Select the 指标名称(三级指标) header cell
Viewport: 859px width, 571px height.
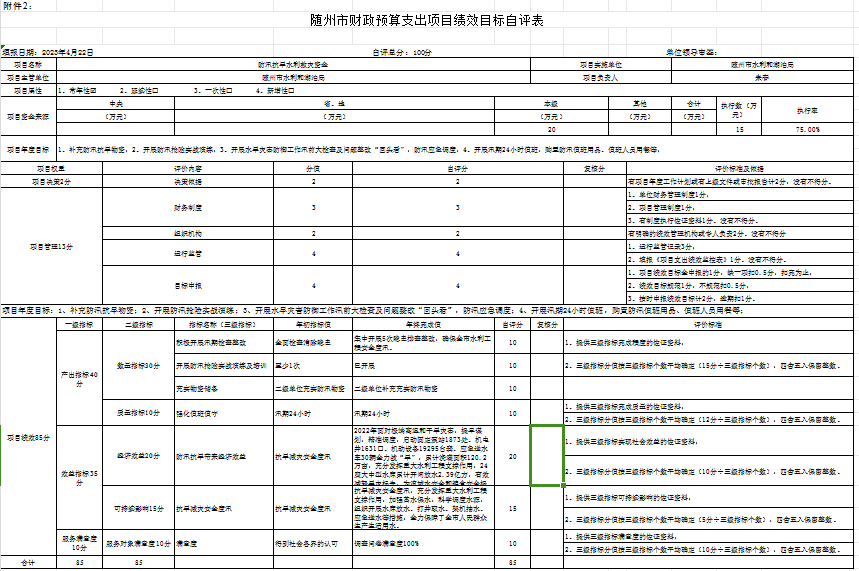tap(224, 324)
